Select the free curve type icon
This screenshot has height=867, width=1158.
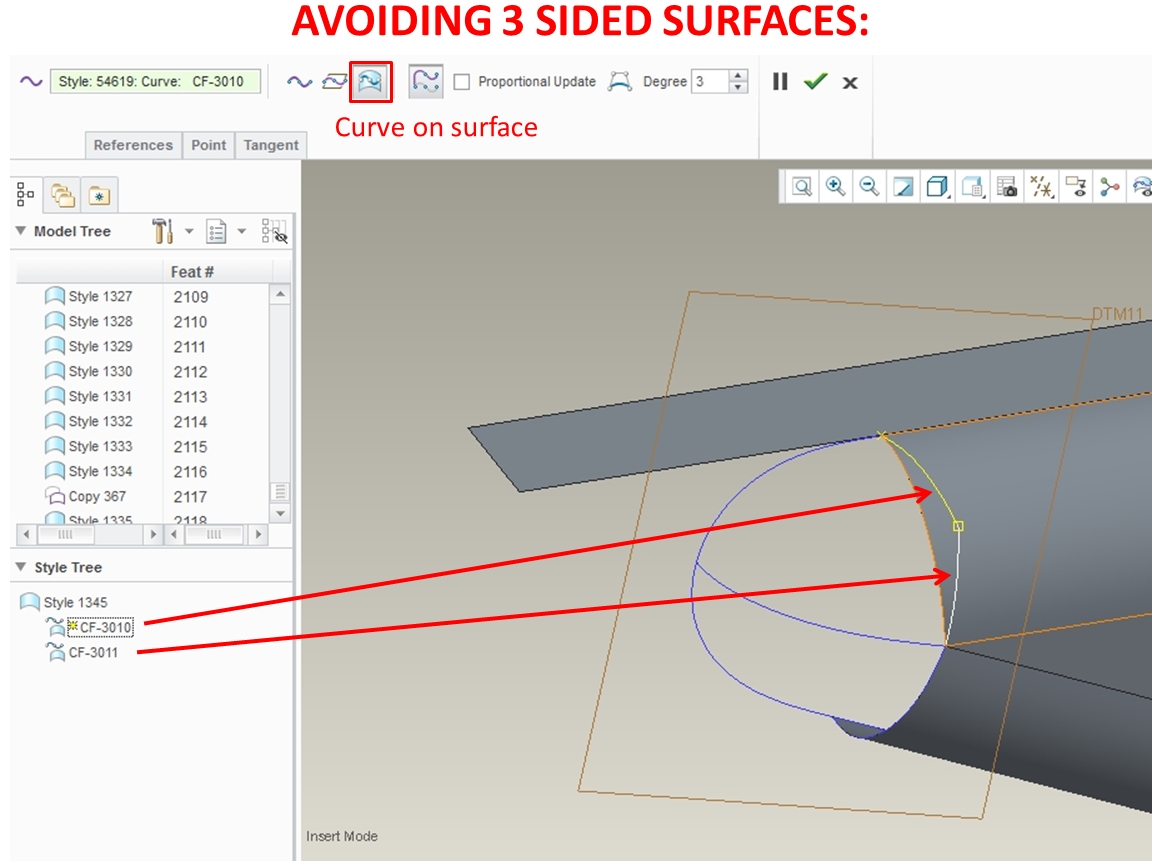click(x=299, y=82)
